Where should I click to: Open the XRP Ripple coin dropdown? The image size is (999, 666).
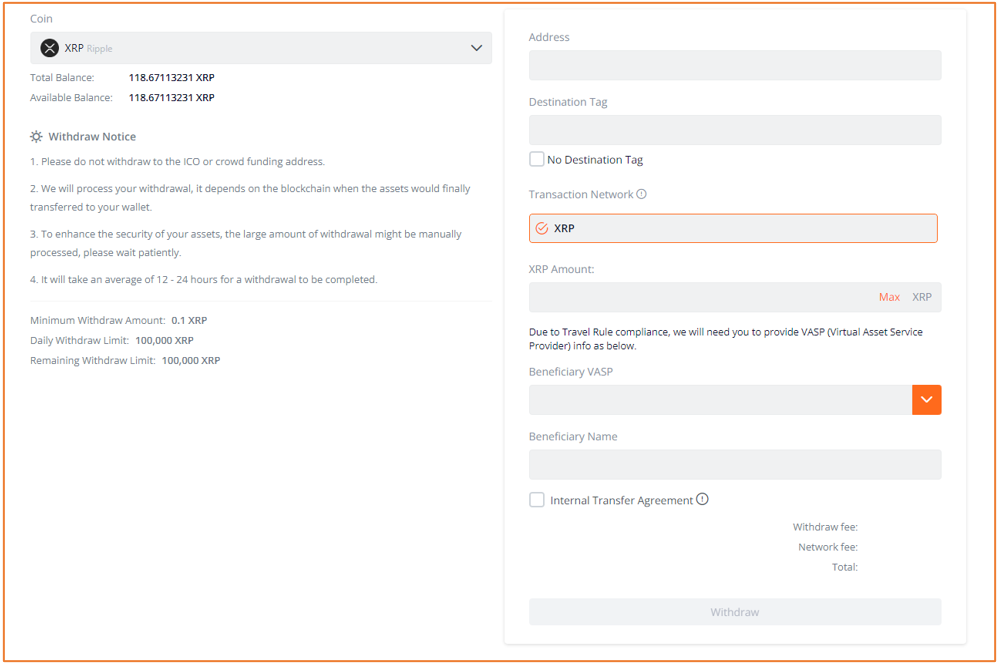pyautogui.click(x=261, y=48)
